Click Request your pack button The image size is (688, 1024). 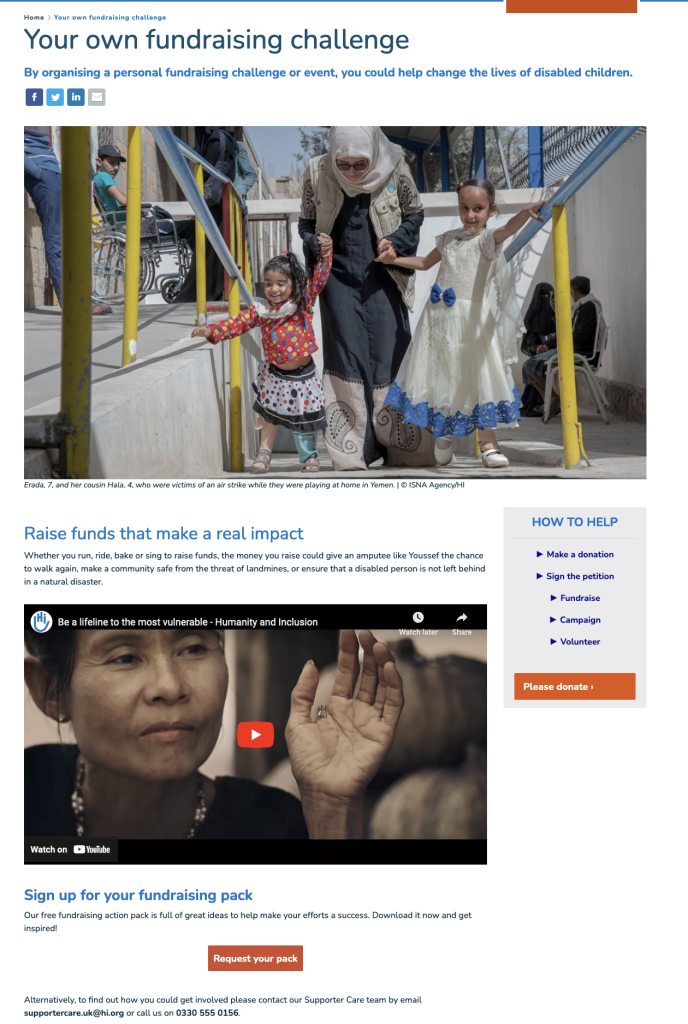point(255,958)
